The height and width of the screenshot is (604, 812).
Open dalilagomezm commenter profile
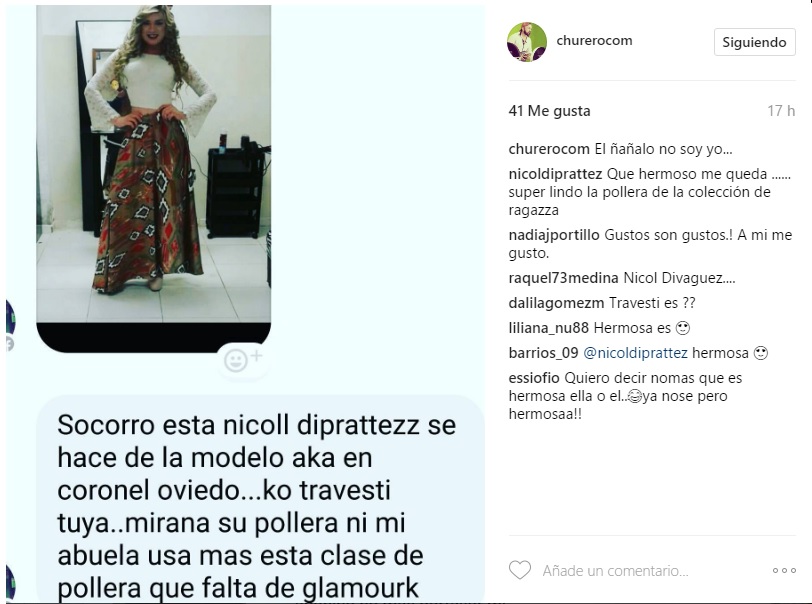pyautogui.click(x=556, y=303)
